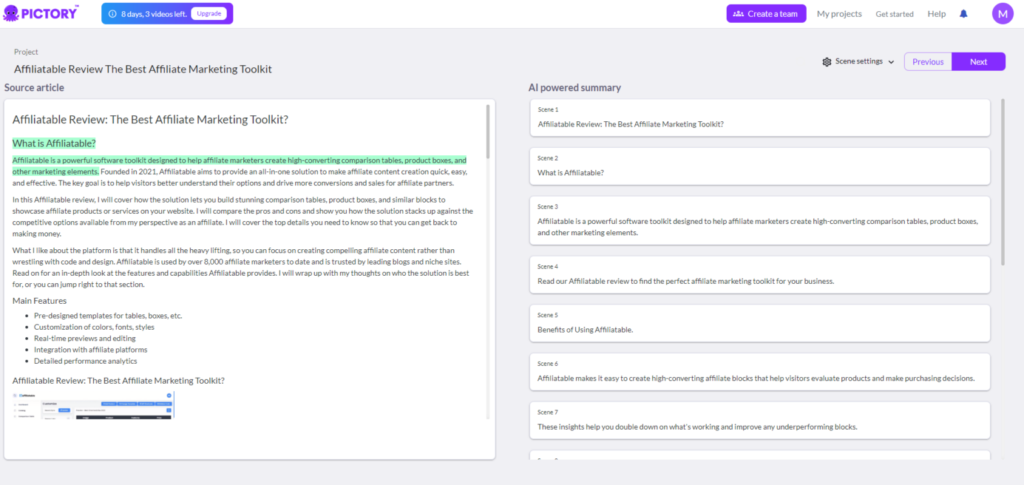1024x485 pixels.
Task: Click the info icon in trial banner
Action: click(112, 14)
